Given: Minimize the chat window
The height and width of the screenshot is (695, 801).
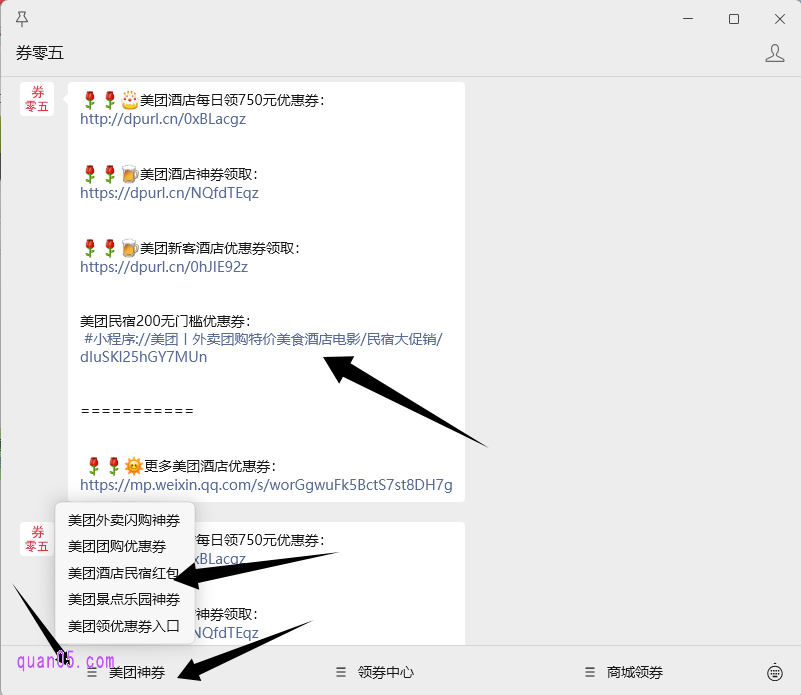Looking at the screenshot, I should pyautogui.click(x=688, y=19).
